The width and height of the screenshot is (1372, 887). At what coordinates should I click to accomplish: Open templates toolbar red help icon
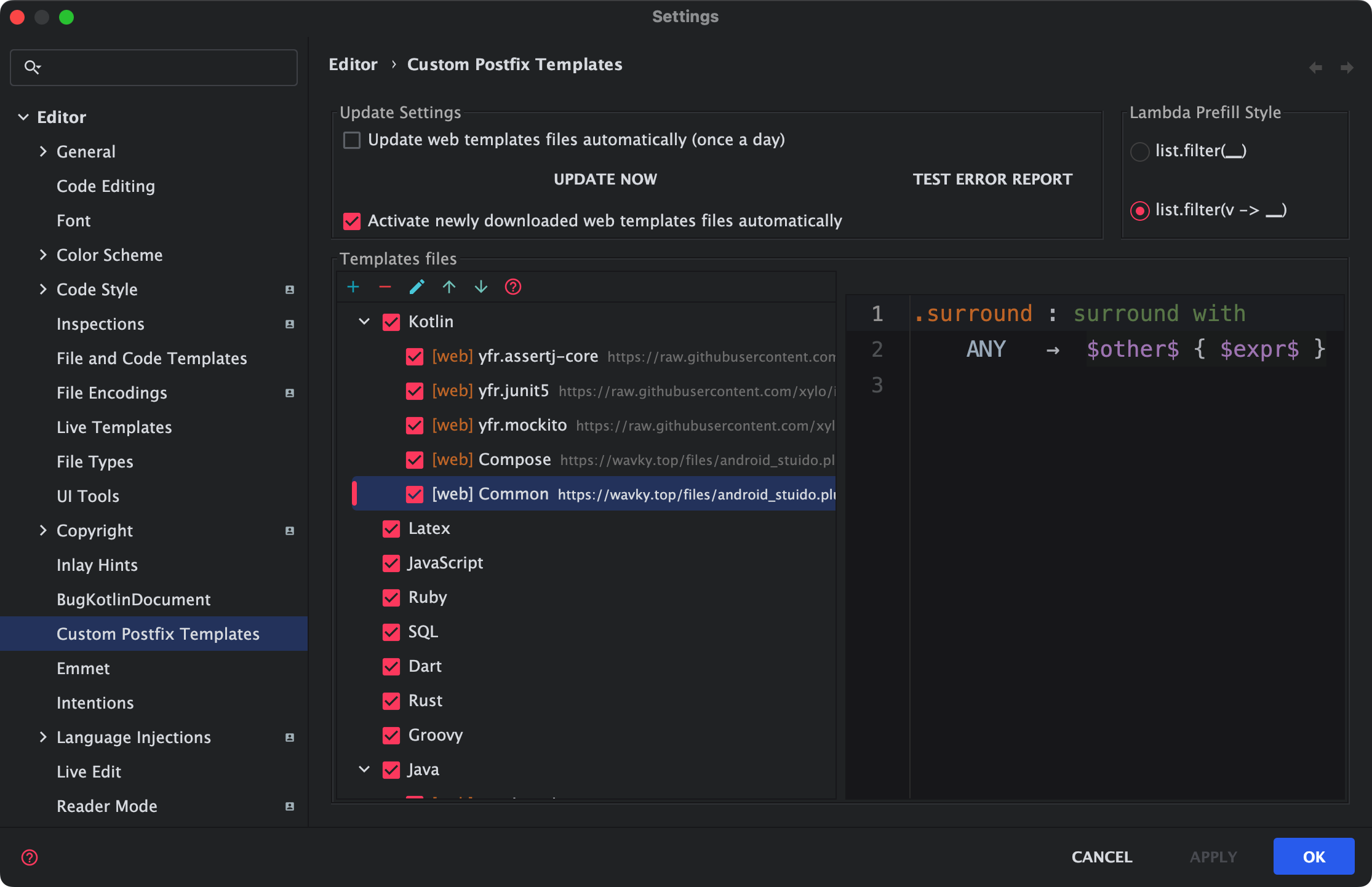click(x=513, y=287)
